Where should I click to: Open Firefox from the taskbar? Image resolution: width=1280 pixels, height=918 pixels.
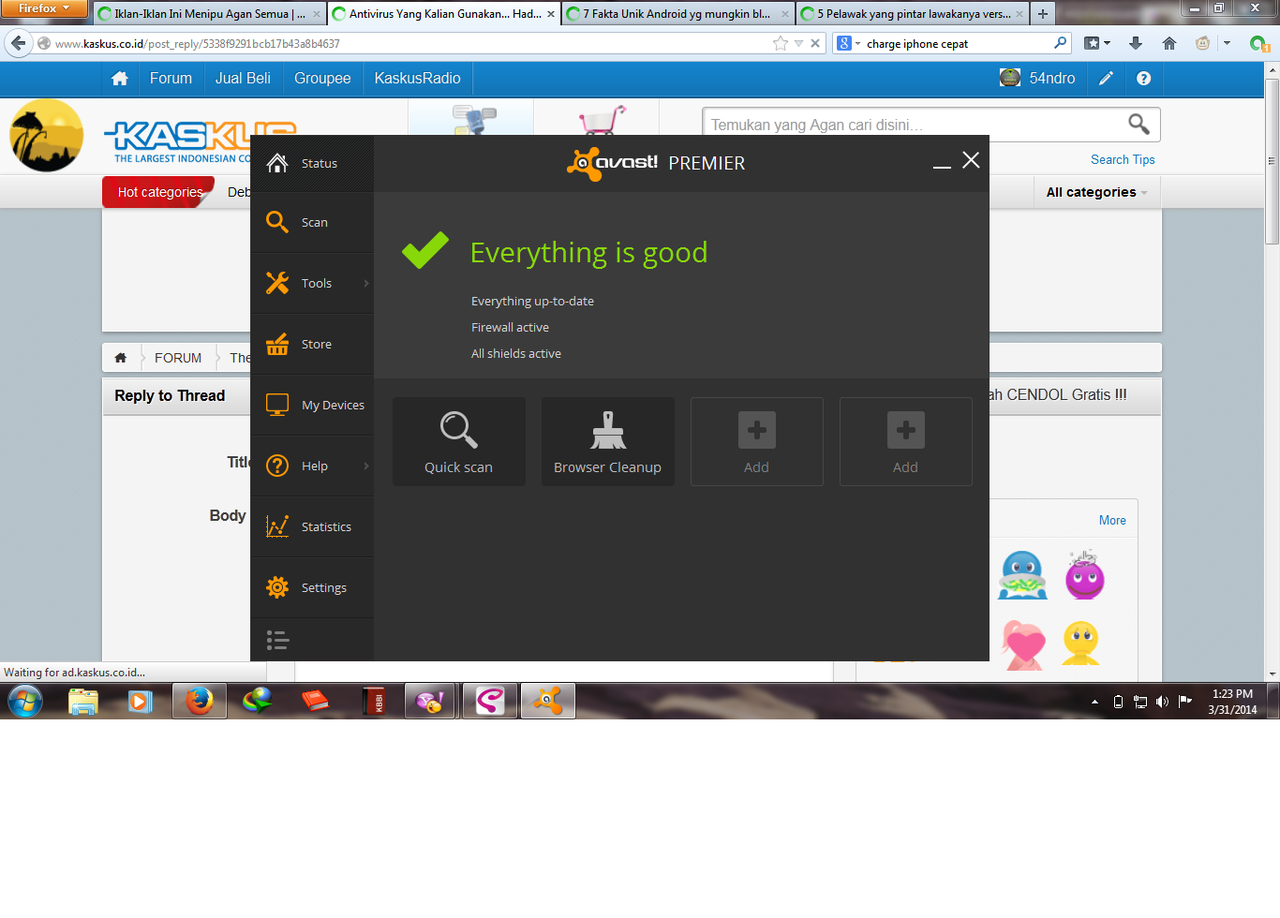199,701
